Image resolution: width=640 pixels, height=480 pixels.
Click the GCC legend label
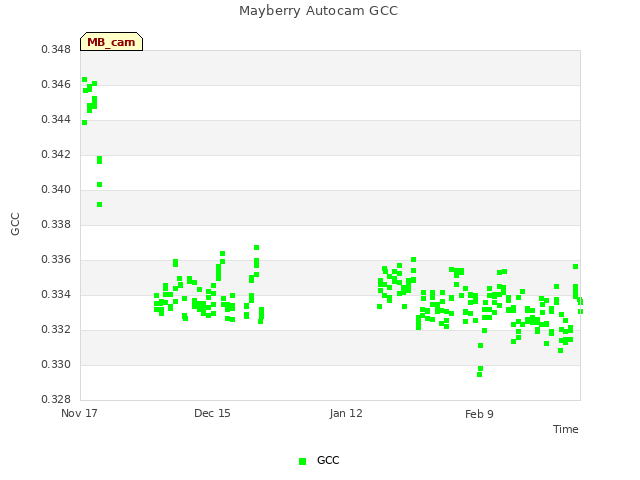pos(328,460)
